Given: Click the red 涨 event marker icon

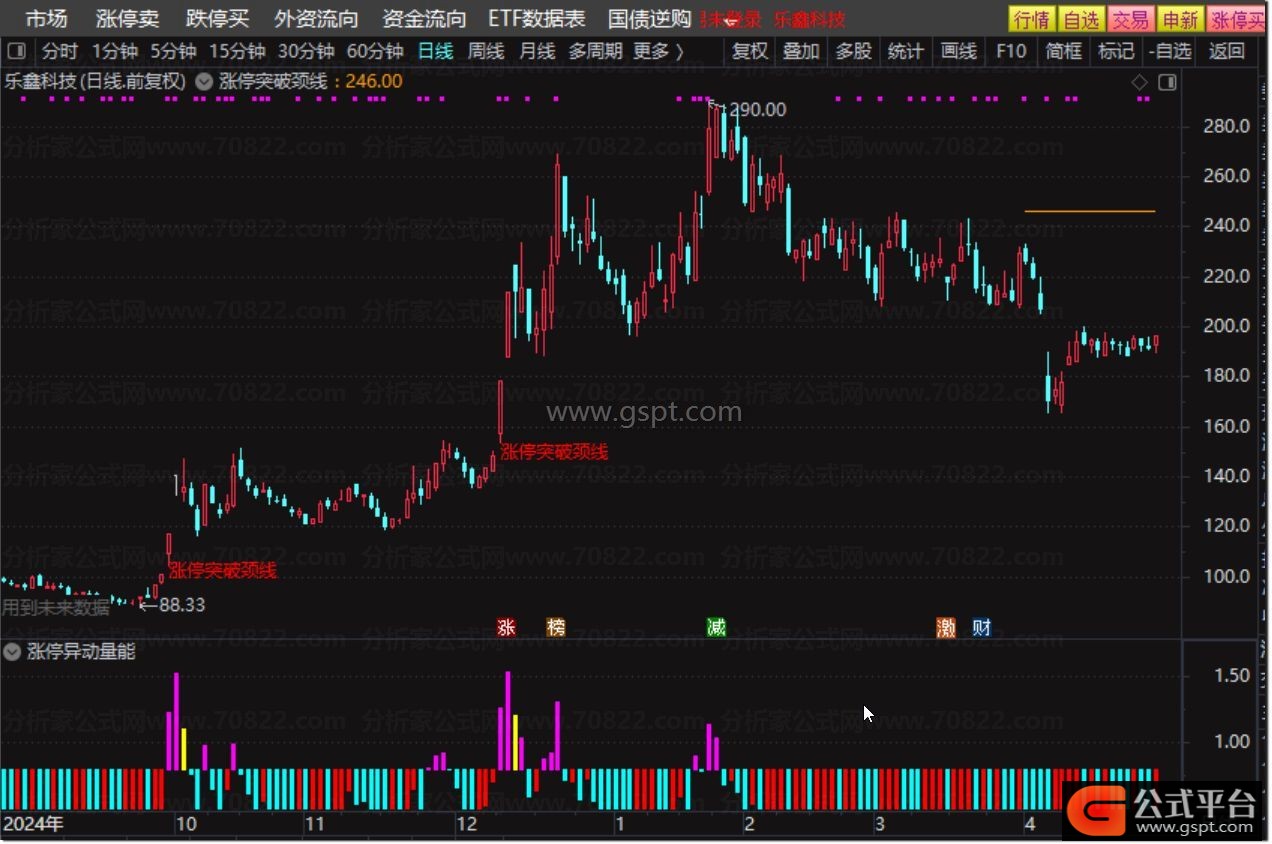Looking at the screenshot, I should click(507, 627).
